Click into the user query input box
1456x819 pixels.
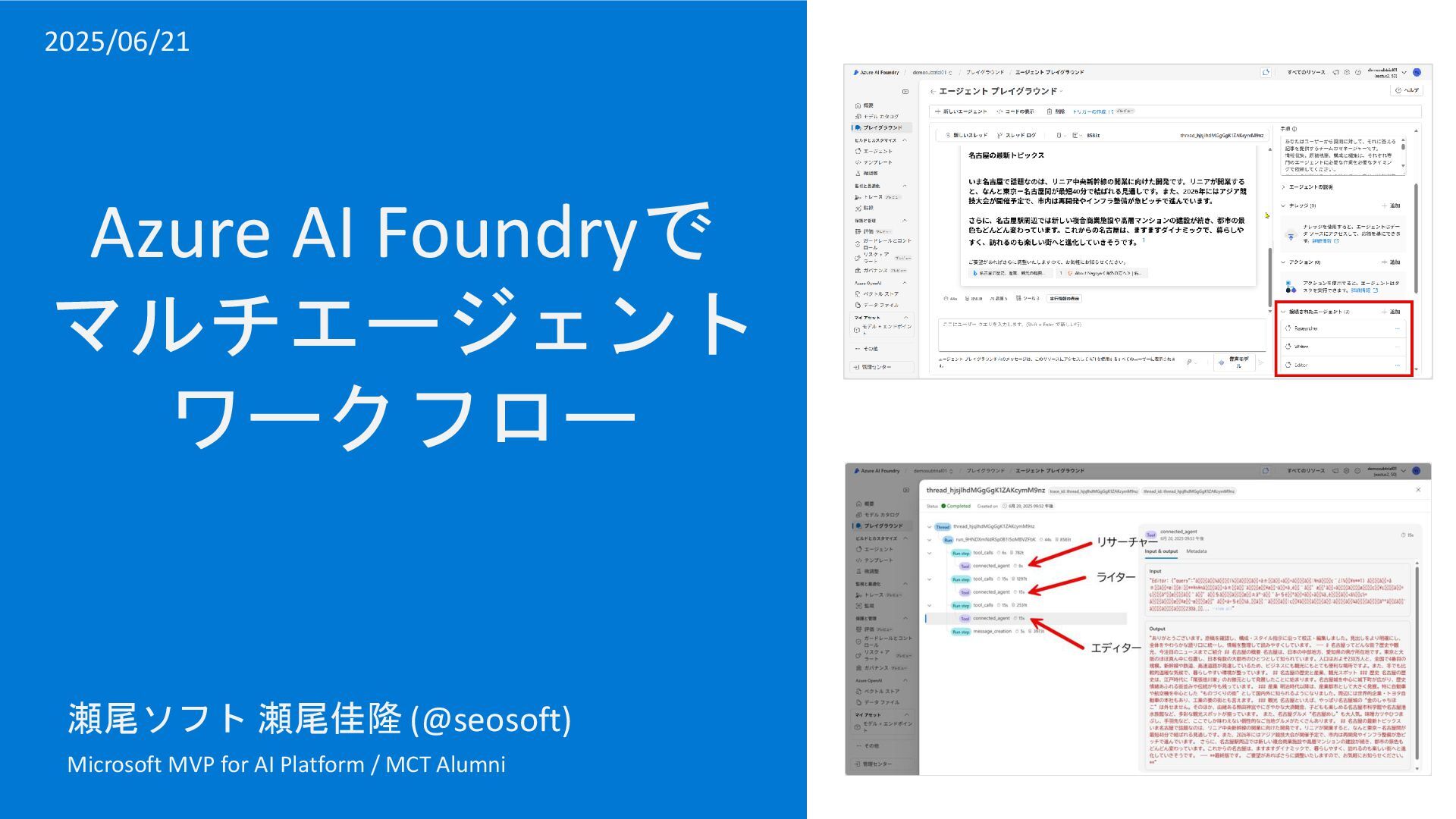tap(1102, 334)
